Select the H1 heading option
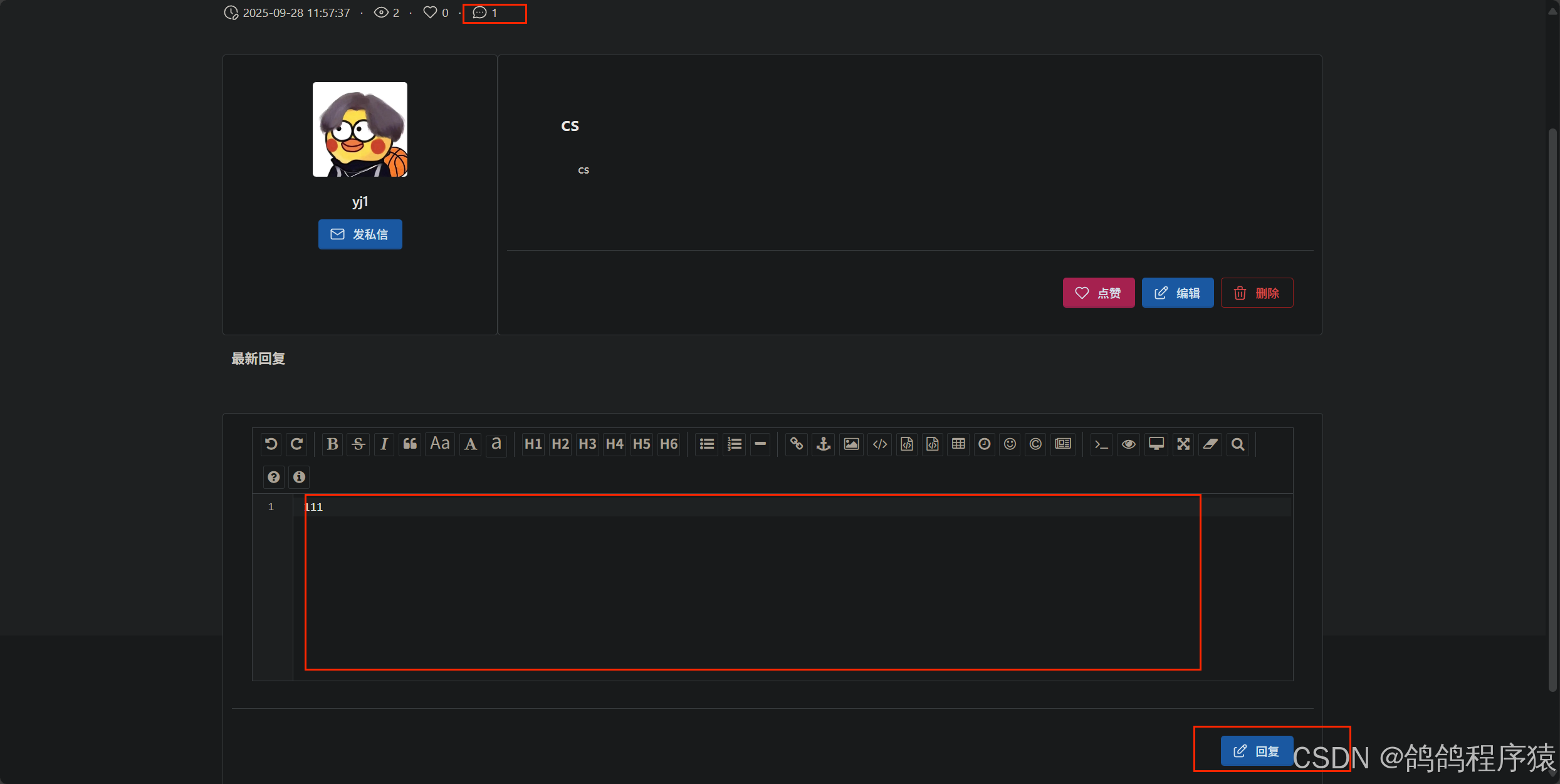 533,444
